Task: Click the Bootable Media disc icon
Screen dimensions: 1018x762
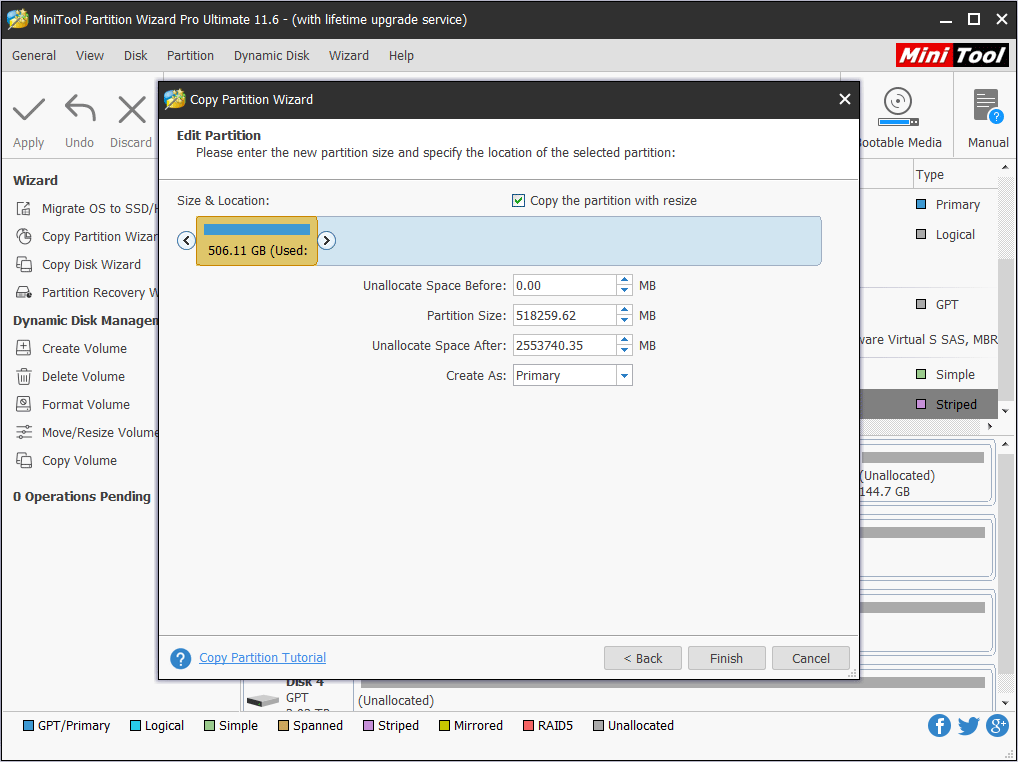Action: click(897, 104)
